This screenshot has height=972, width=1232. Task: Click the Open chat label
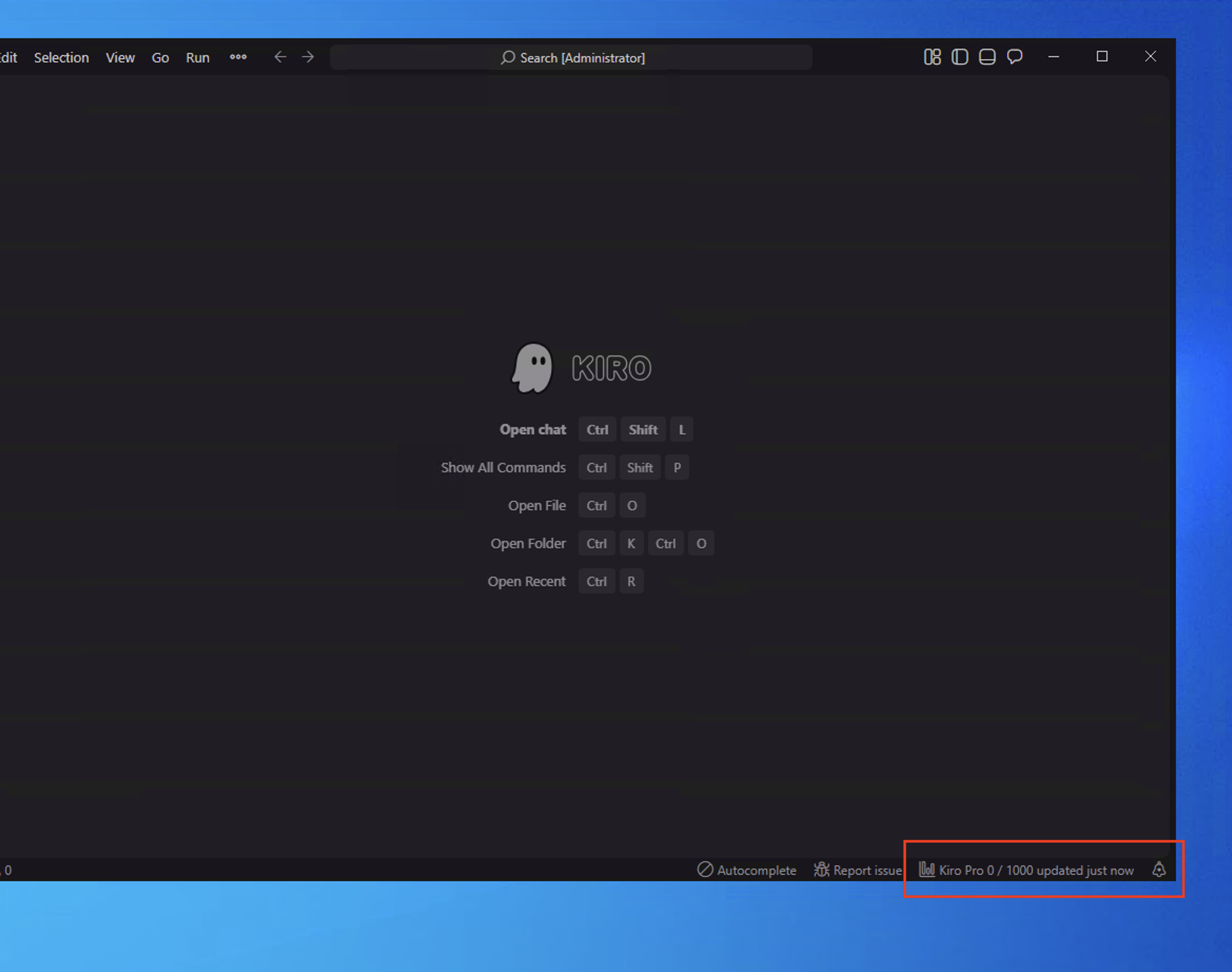532,430
